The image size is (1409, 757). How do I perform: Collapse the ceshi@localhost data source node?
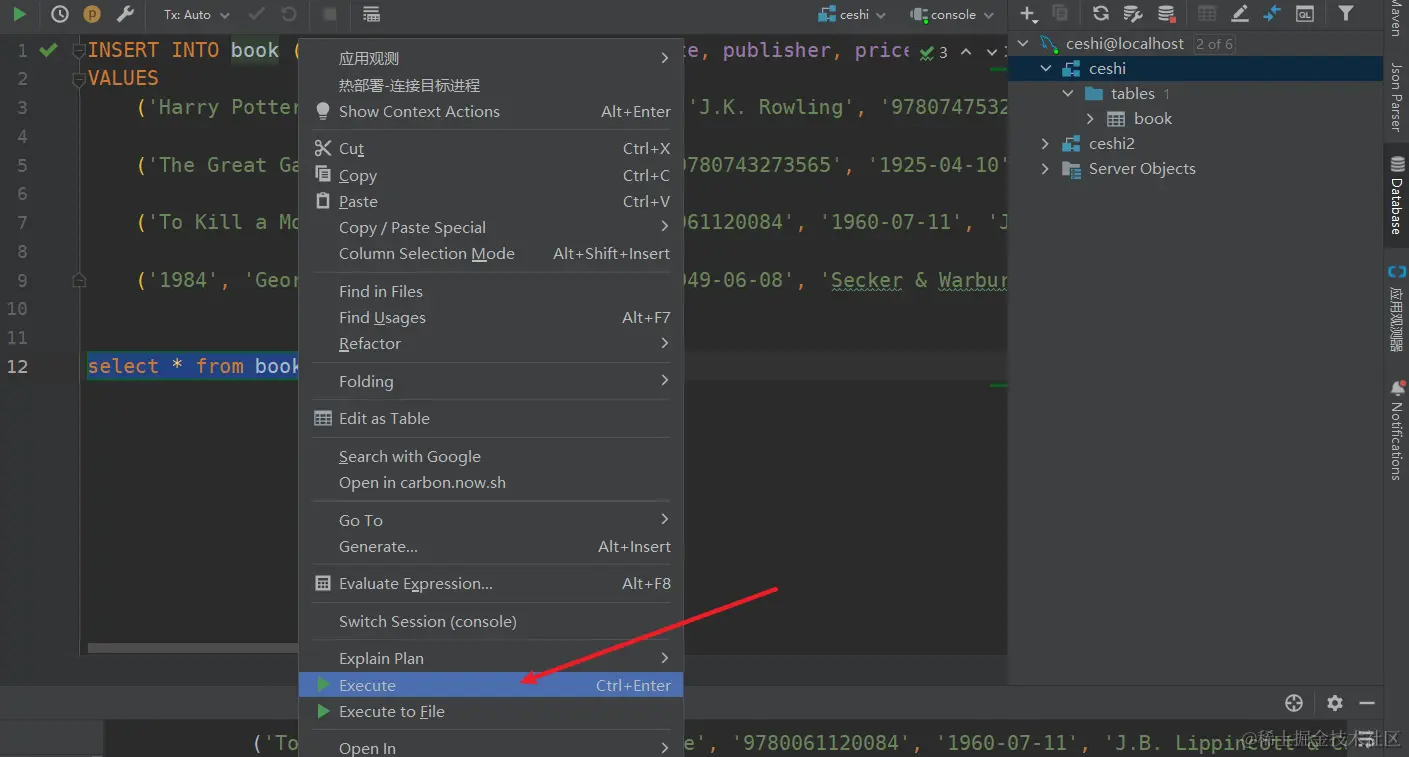(x=1023, y=44)
